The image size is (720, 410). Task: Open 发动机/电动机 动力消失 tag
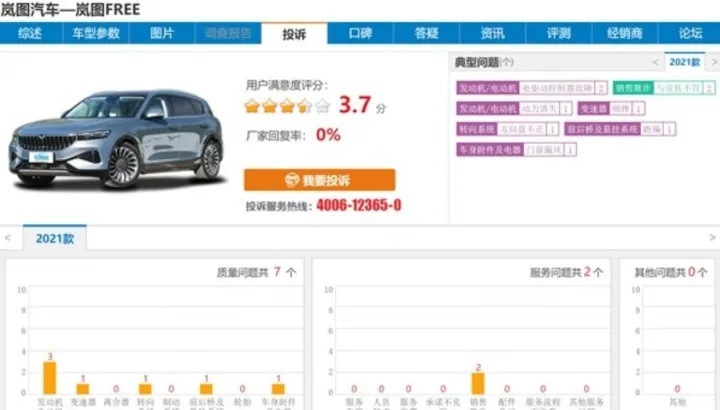tap(514, 108)
